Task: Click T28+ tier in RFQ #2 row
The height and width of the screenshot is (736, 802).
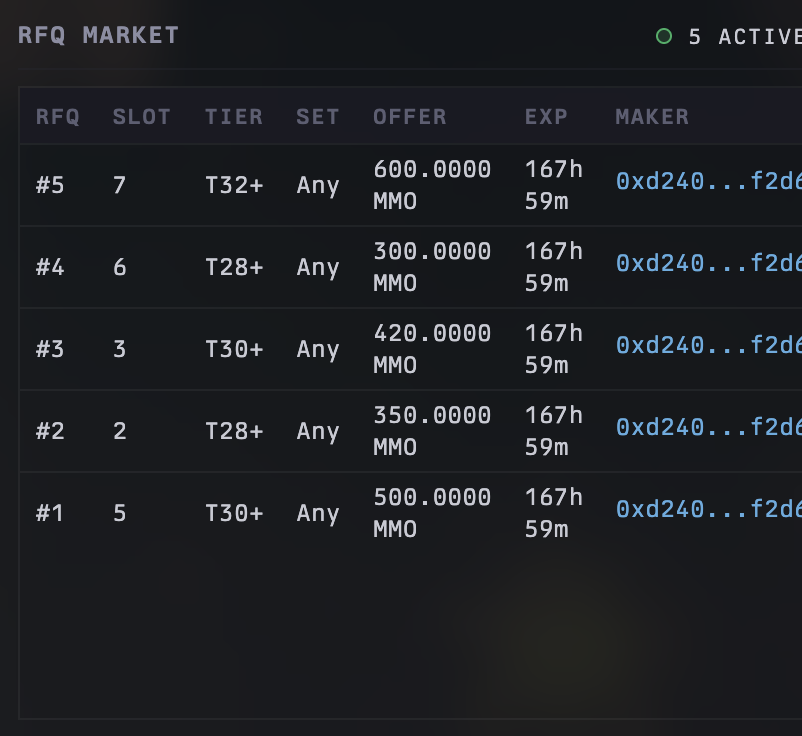Action: click(x=234, y=431)
